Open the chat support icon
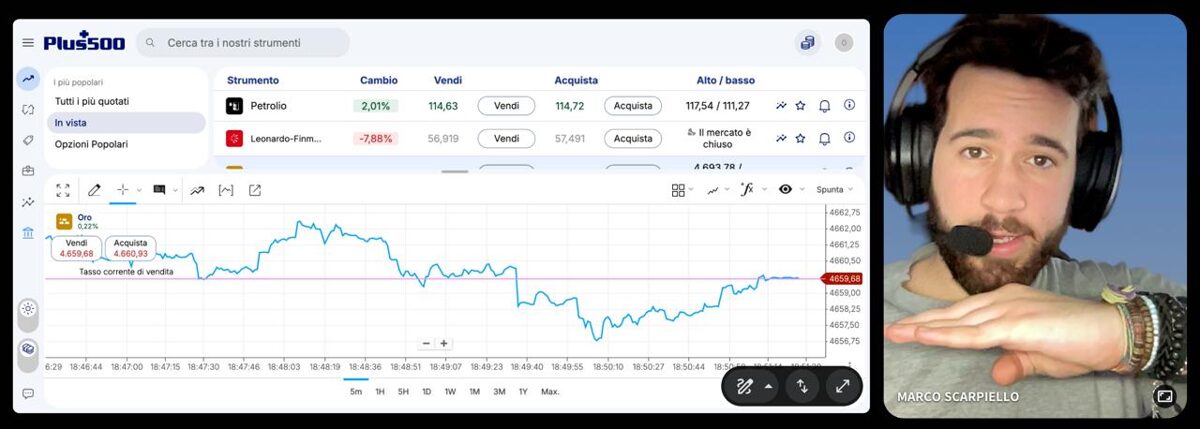 (28, 394)
